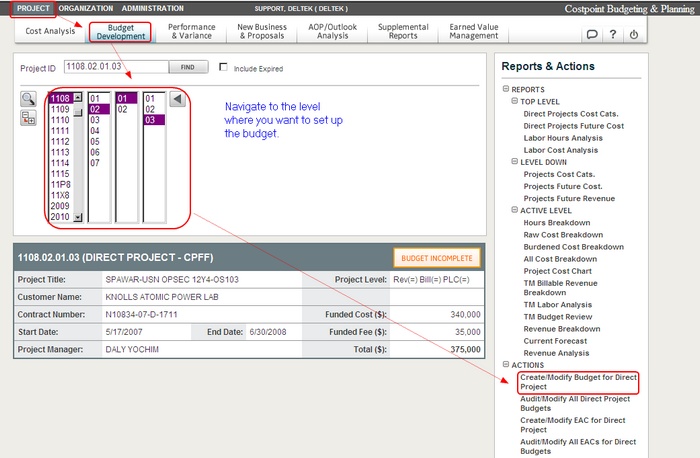Click the project list scrollbar thumb
700x458 pixels.
tap(78, 112)
